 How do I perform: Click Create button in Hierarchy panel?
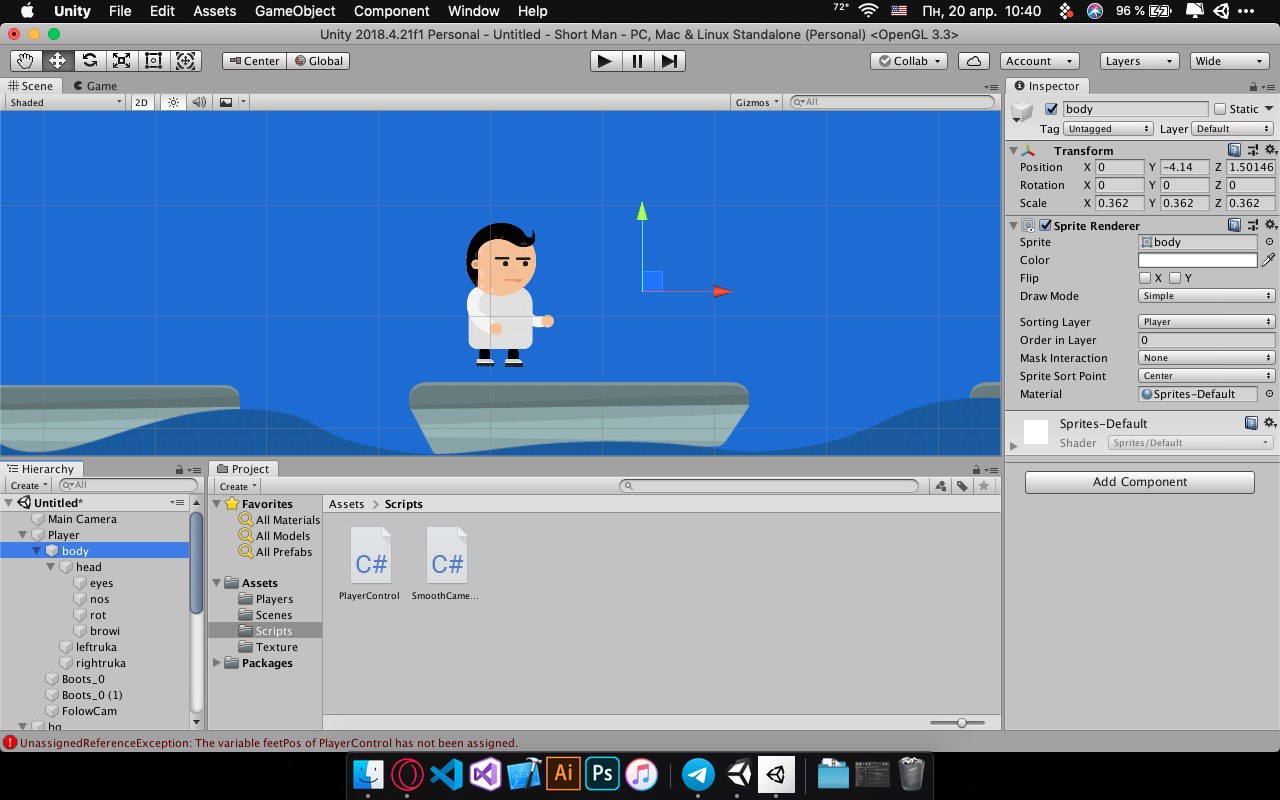29,485
